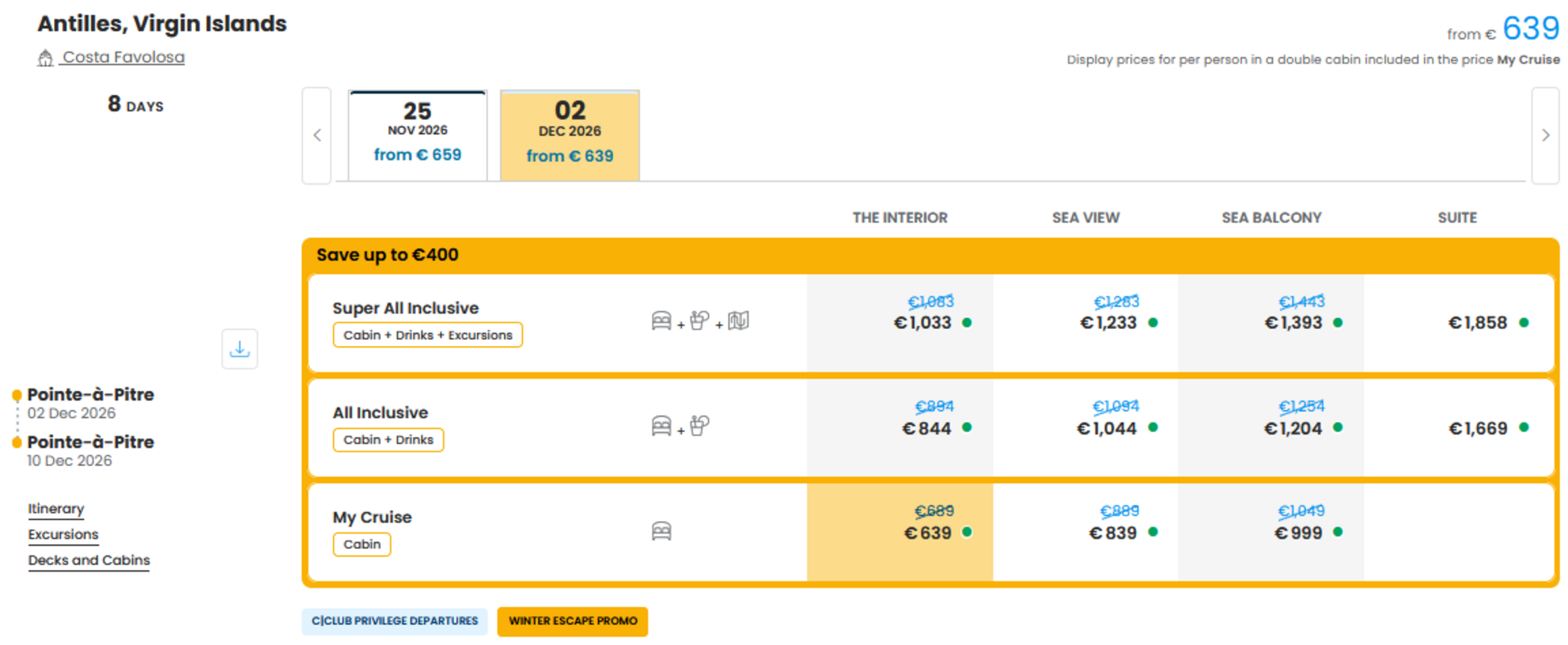1568x645 pixels.
Task: Download the cruise itinerary via download icon
Action: coord(240,349)
